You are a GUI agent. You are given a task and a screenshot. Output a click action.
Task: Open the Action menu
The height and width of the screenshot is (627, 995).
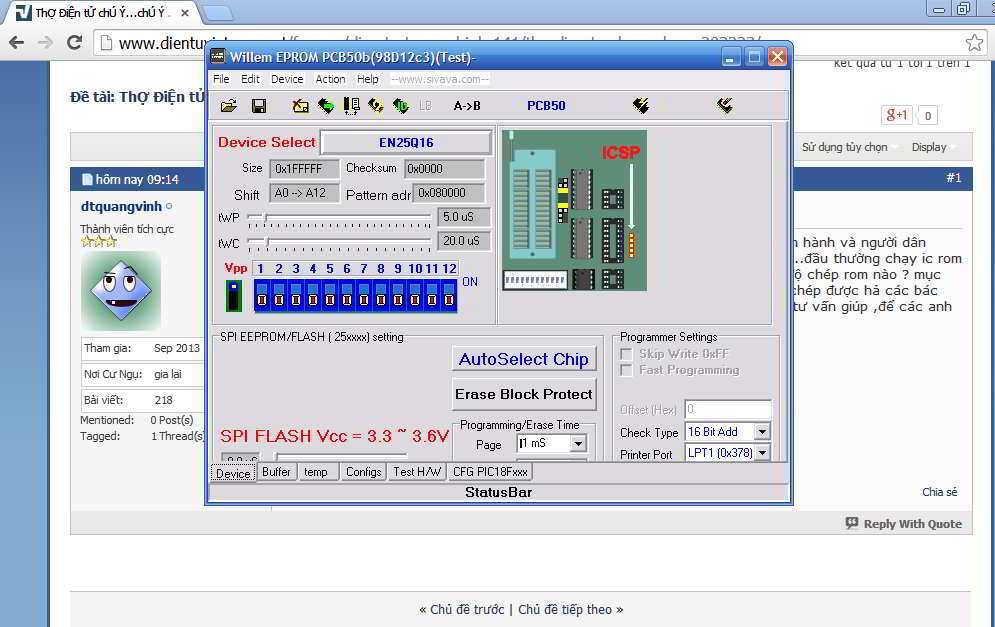click(330, 79)
